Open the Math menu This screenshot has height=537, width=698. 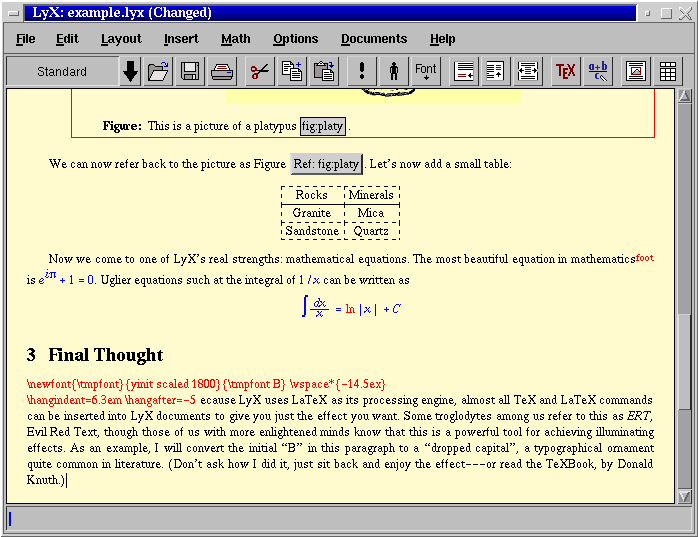[x=235, y=39]
